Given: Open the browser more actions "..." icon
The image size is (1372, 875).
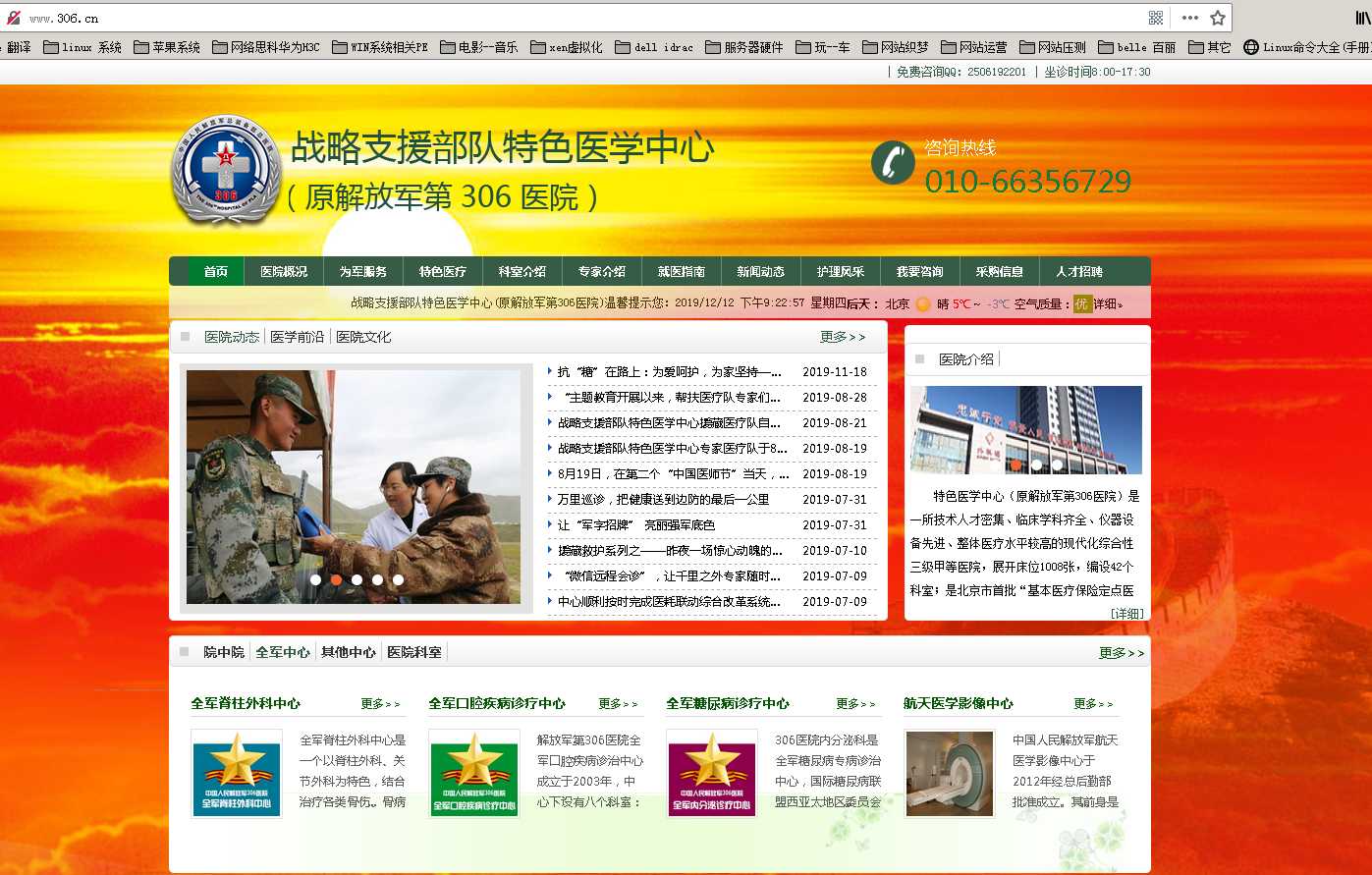Looking at the screenshot, I should pos(1190,17).
